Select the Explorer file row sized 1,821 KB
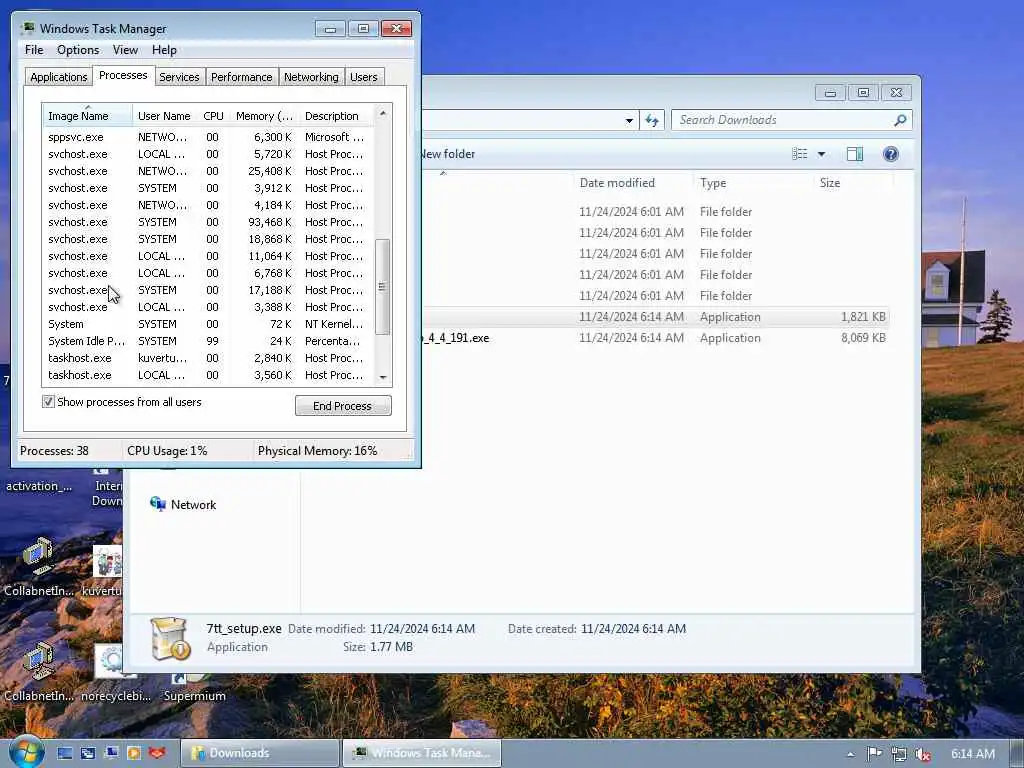 (x=655, y=317)
